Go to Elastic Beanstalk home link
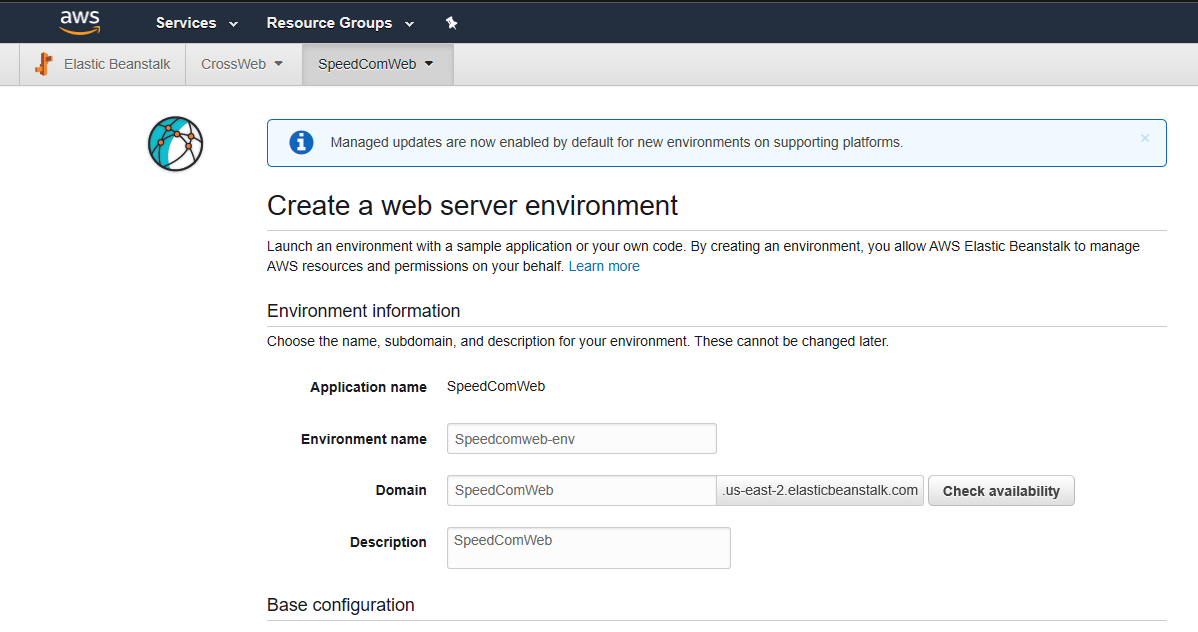Image resolution: width=1198 pixels, height=632 pixels. tap(117, 64)
